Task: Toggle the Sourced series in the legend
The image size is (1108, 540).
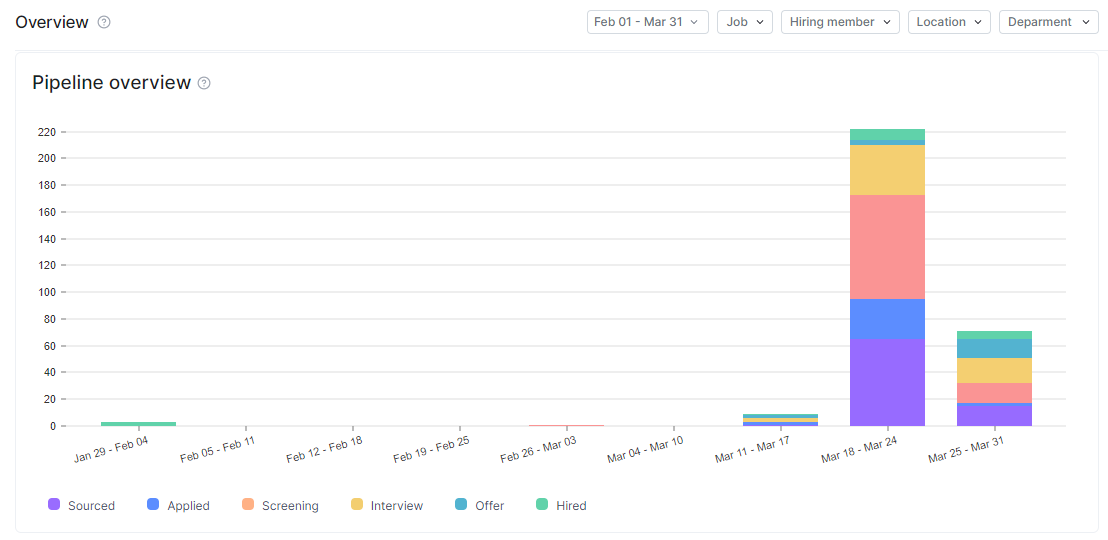Action: tap(81, 505)
